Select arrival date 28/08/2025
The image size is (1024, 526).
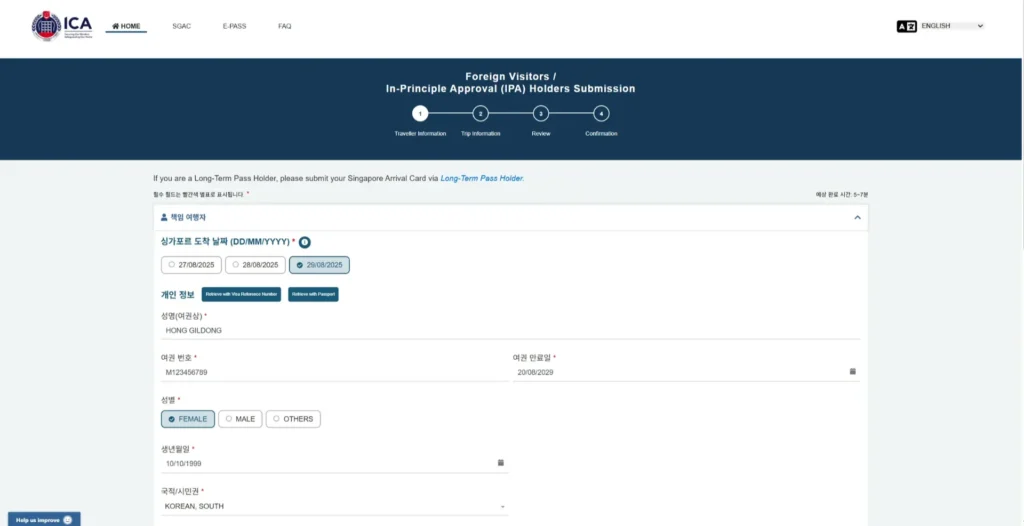255,265
